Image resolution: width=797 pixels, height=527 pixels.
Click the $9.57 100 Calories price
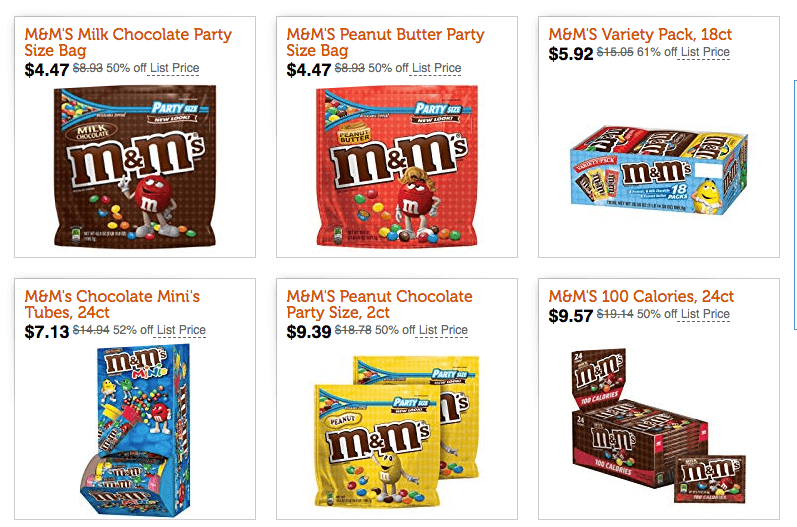point(571,316)
